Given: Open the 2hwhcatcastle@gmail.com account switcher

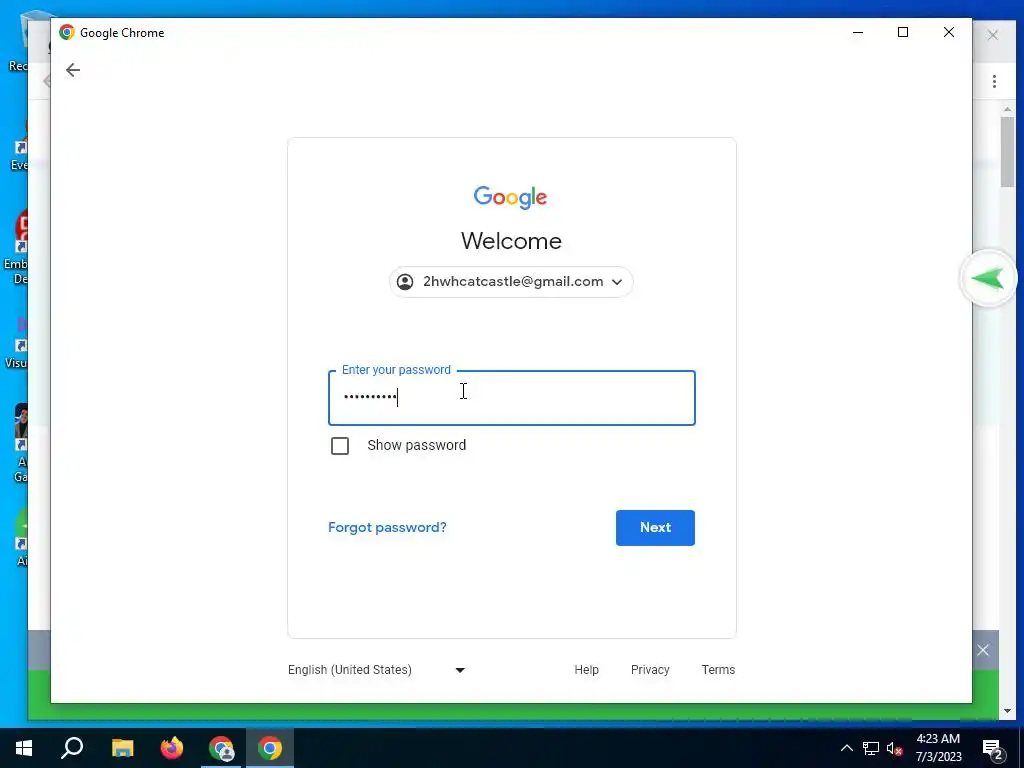Looking at the screenshot, I should pos(511,281).
